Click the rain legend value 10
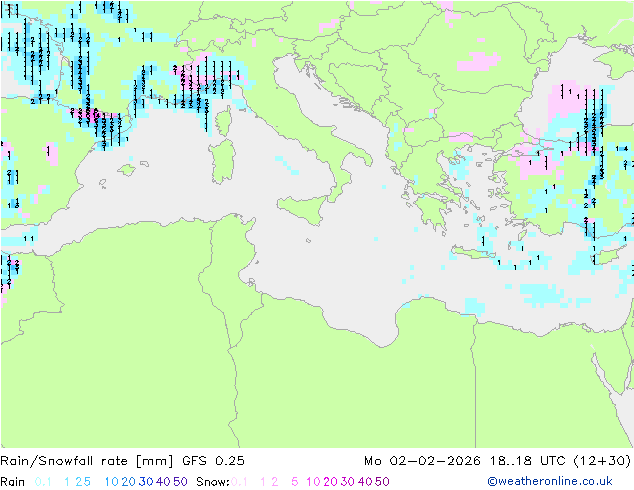Image resolution: width=634 pixels, height=490 pixels. (x=112, y=482)
